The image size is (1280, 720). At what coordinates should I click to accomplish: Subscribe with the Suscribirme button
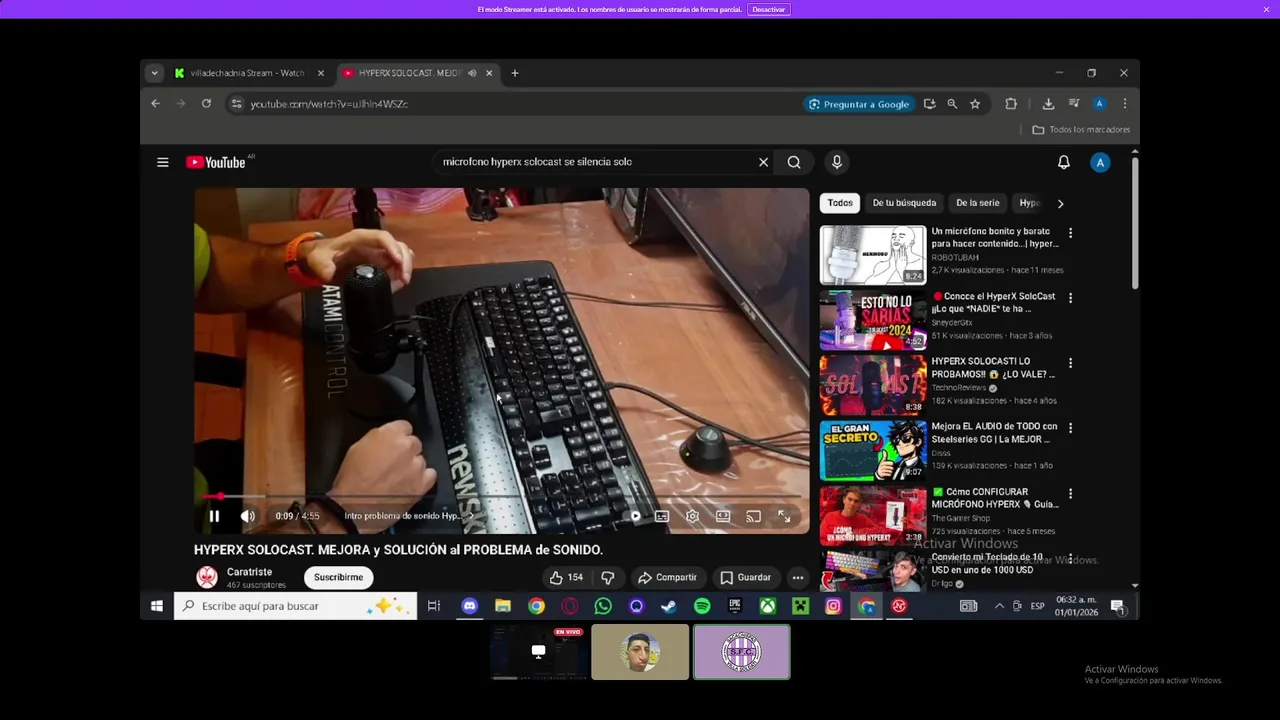[338, 577]
